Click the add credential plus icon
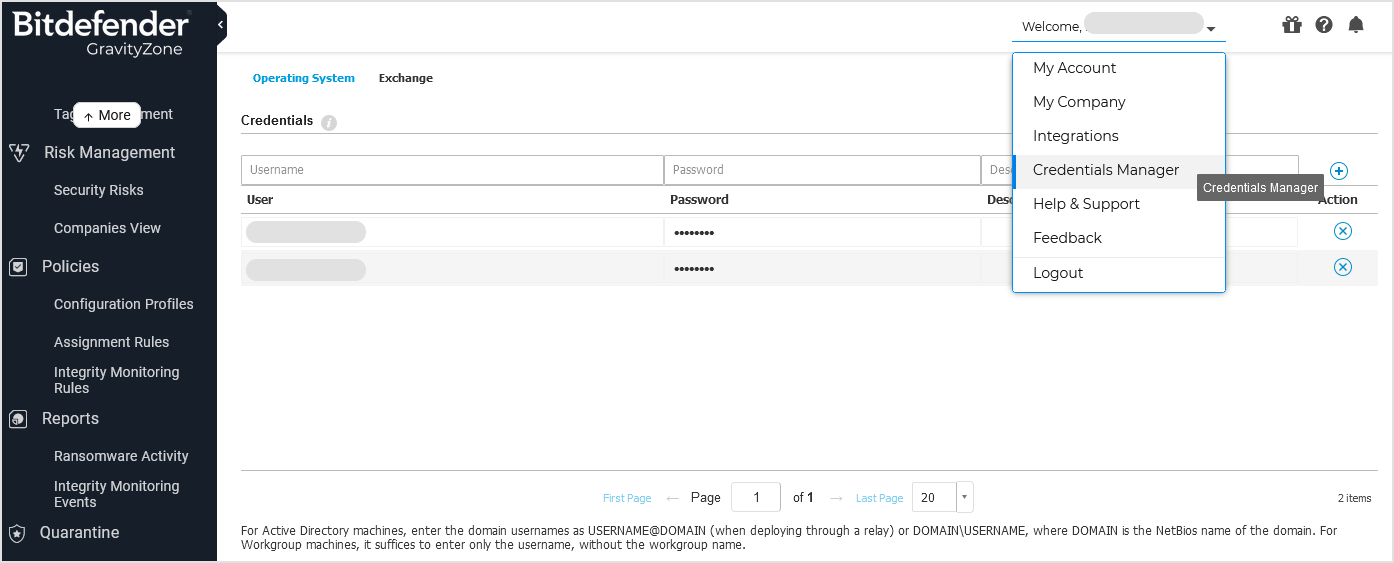This screenshot has width=1394, height=563. click(x=1339, y=171)
